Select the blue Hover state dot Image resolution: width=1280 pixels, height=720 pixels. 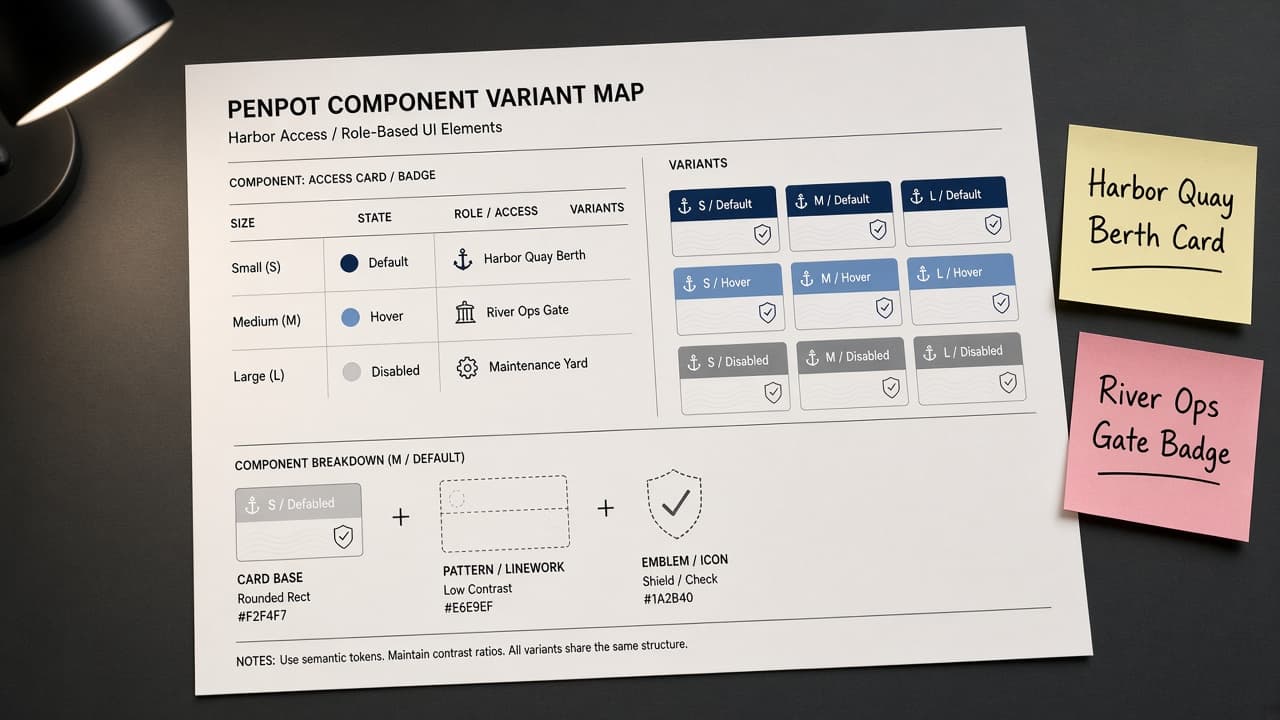pyautogui.click(x=350, y=318)
